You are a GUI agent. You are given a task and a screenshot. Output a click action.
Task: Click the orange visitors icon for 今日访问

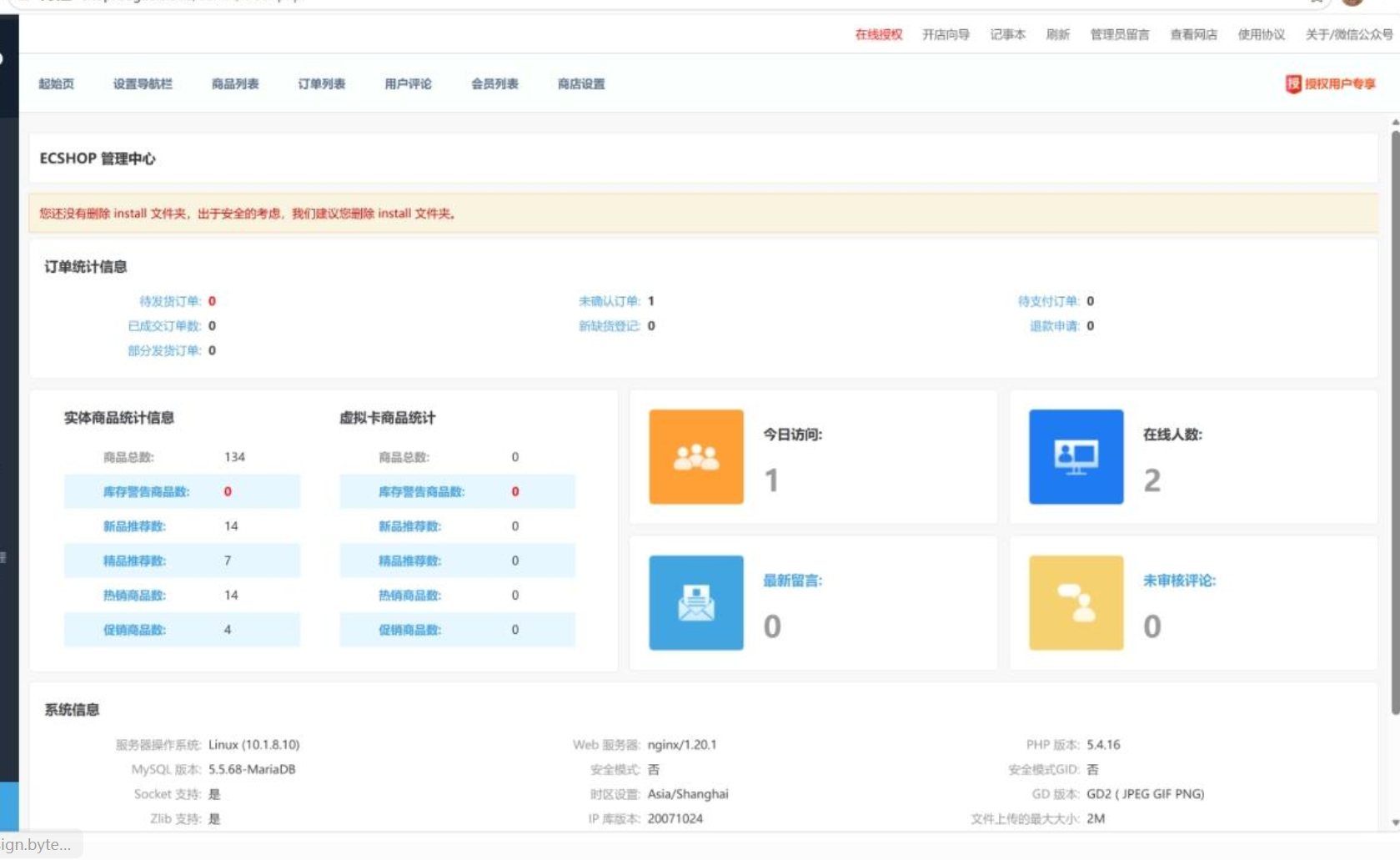pos(696,456)
